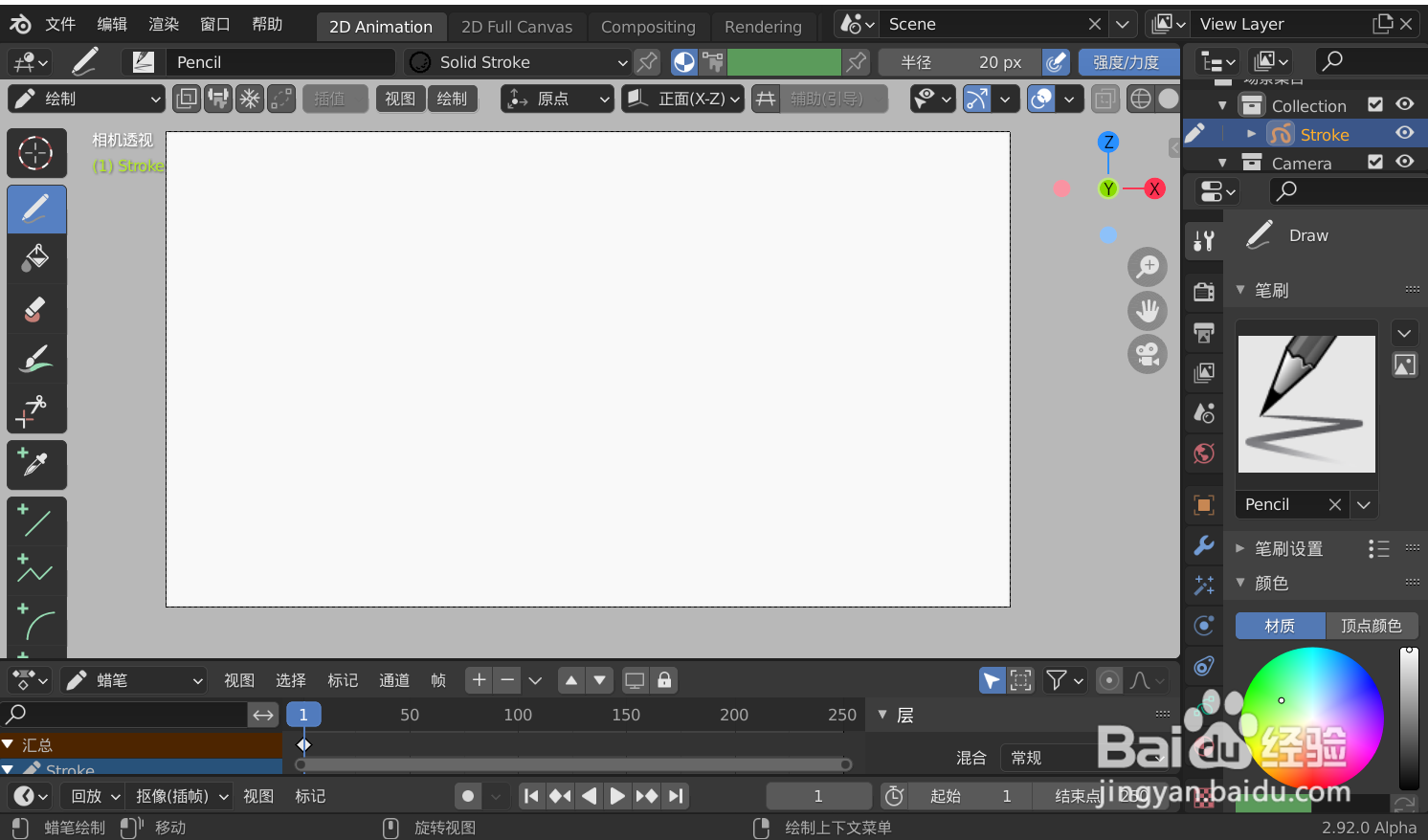The image size is (1428, 840).
Task: Click the 顶点颜色 button
Action: point(1372,625)
